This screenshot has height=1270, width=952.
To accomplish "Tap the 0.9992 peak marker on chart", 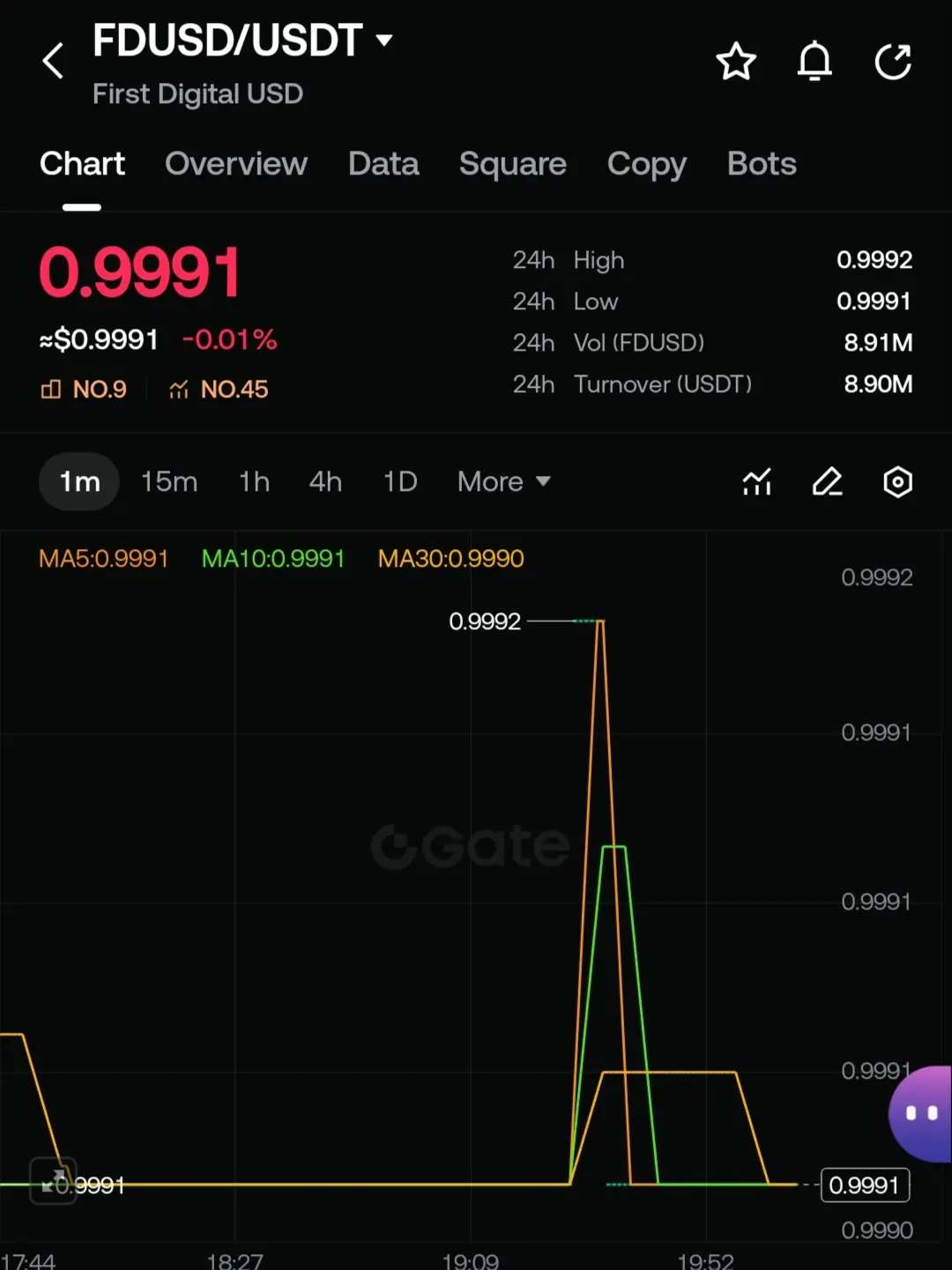I will point(485,621).
